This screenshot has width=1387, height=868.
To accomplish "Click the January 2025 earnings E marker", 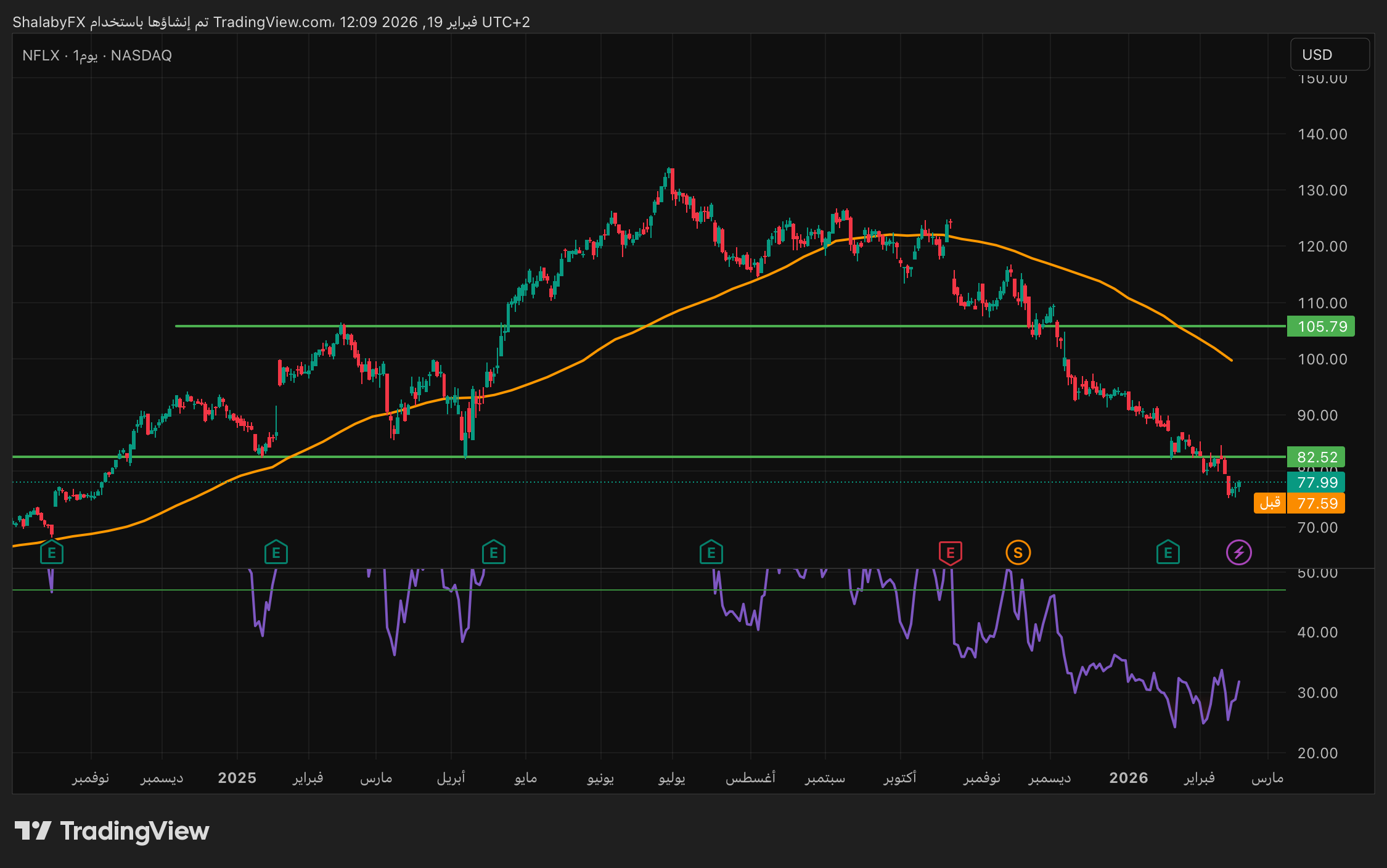I will click(x=276, y=552).
